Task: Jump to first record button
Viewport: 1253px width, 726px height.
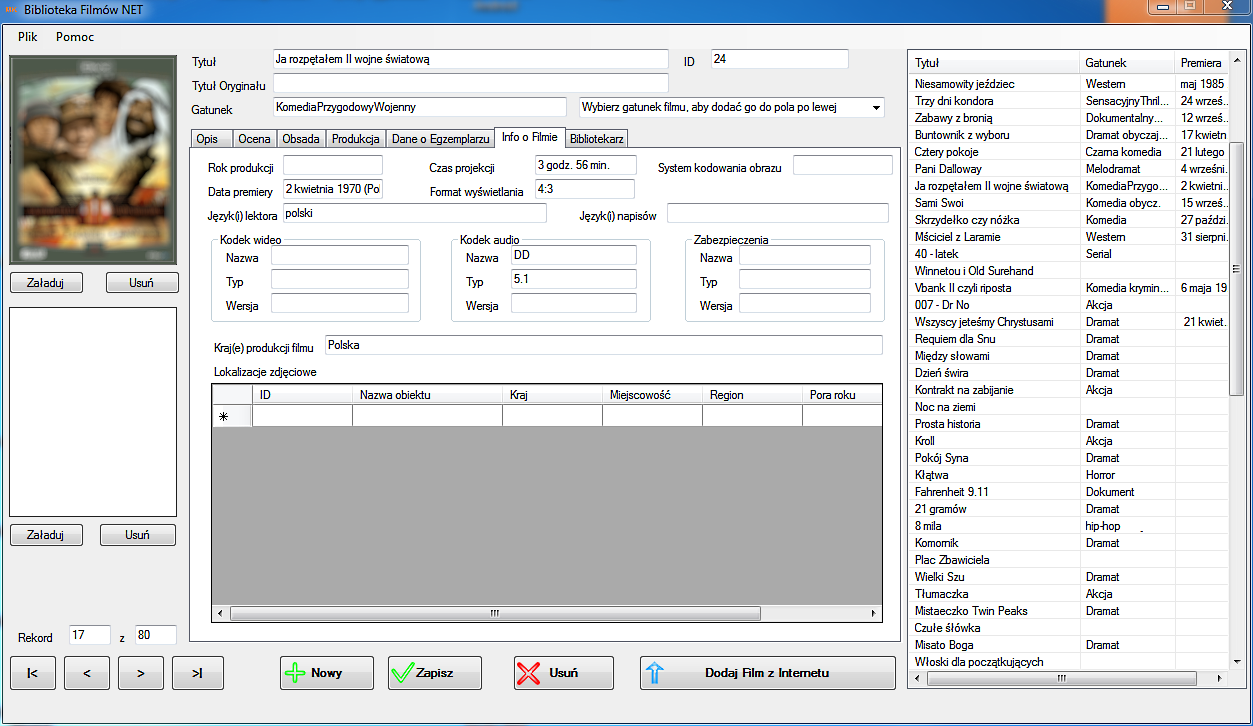Action: (33, 673)
